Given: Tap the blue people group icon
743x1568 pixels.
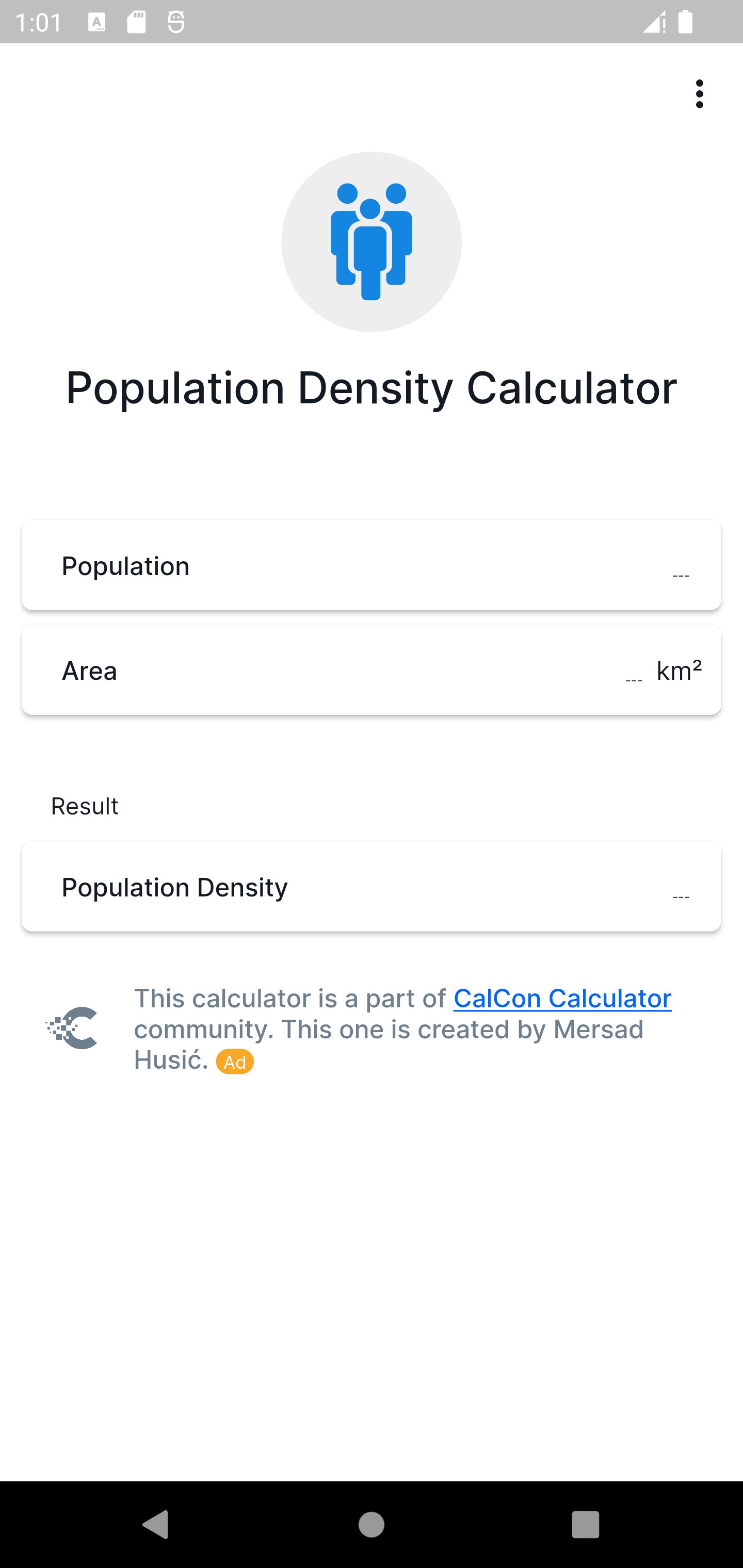Looking at the screenshot, I should point(371,242).
